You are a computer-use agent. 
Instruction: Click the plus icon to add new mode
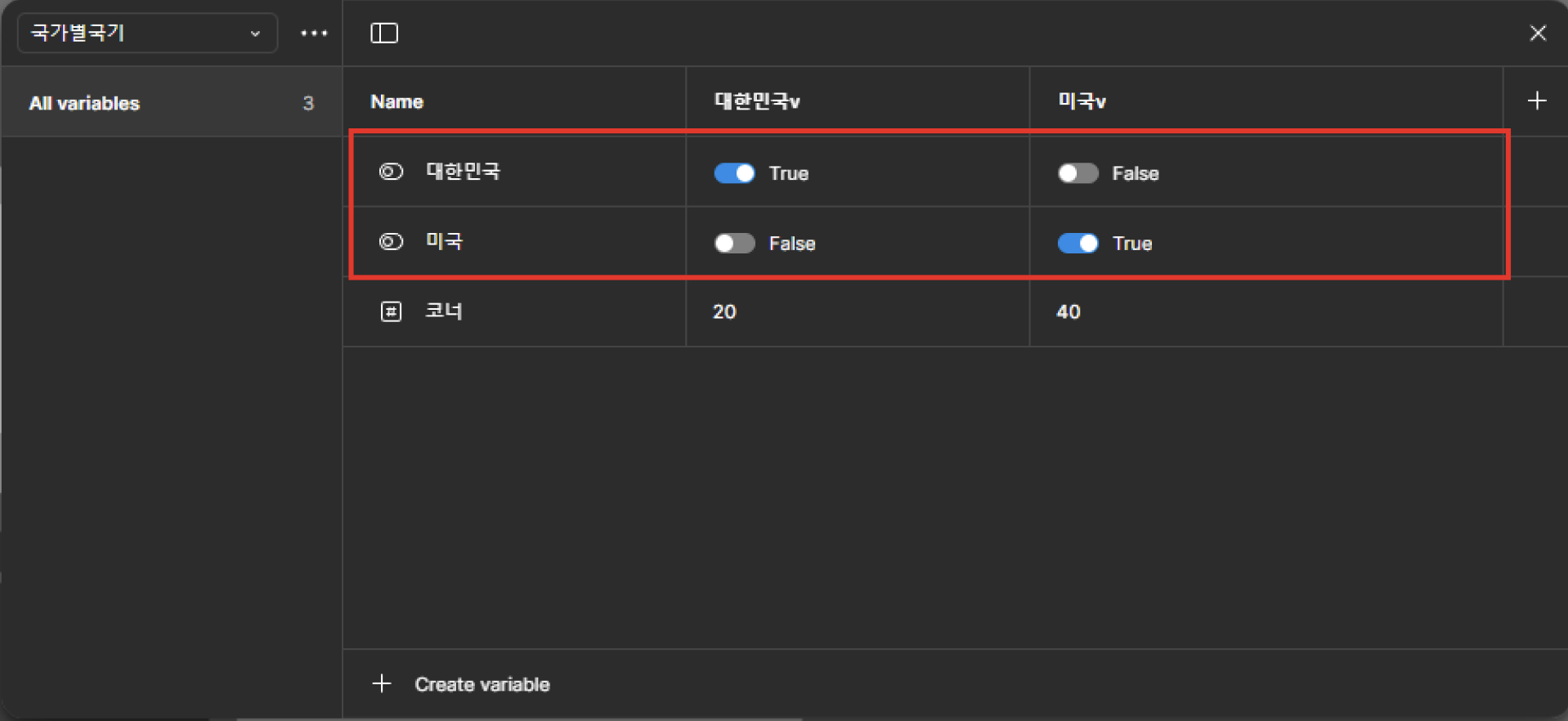point(1536,101)
